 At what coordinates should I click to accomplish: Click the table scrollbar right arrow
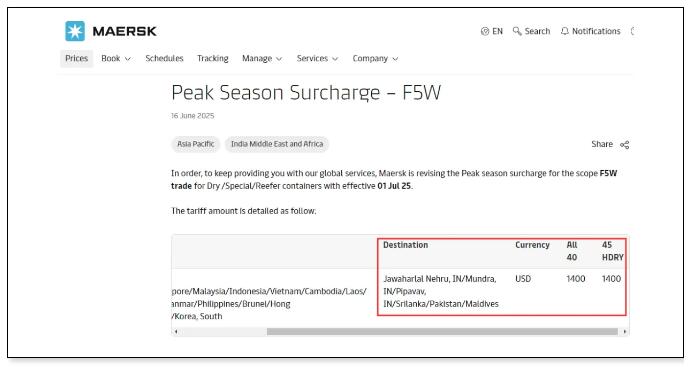(624, 332)
